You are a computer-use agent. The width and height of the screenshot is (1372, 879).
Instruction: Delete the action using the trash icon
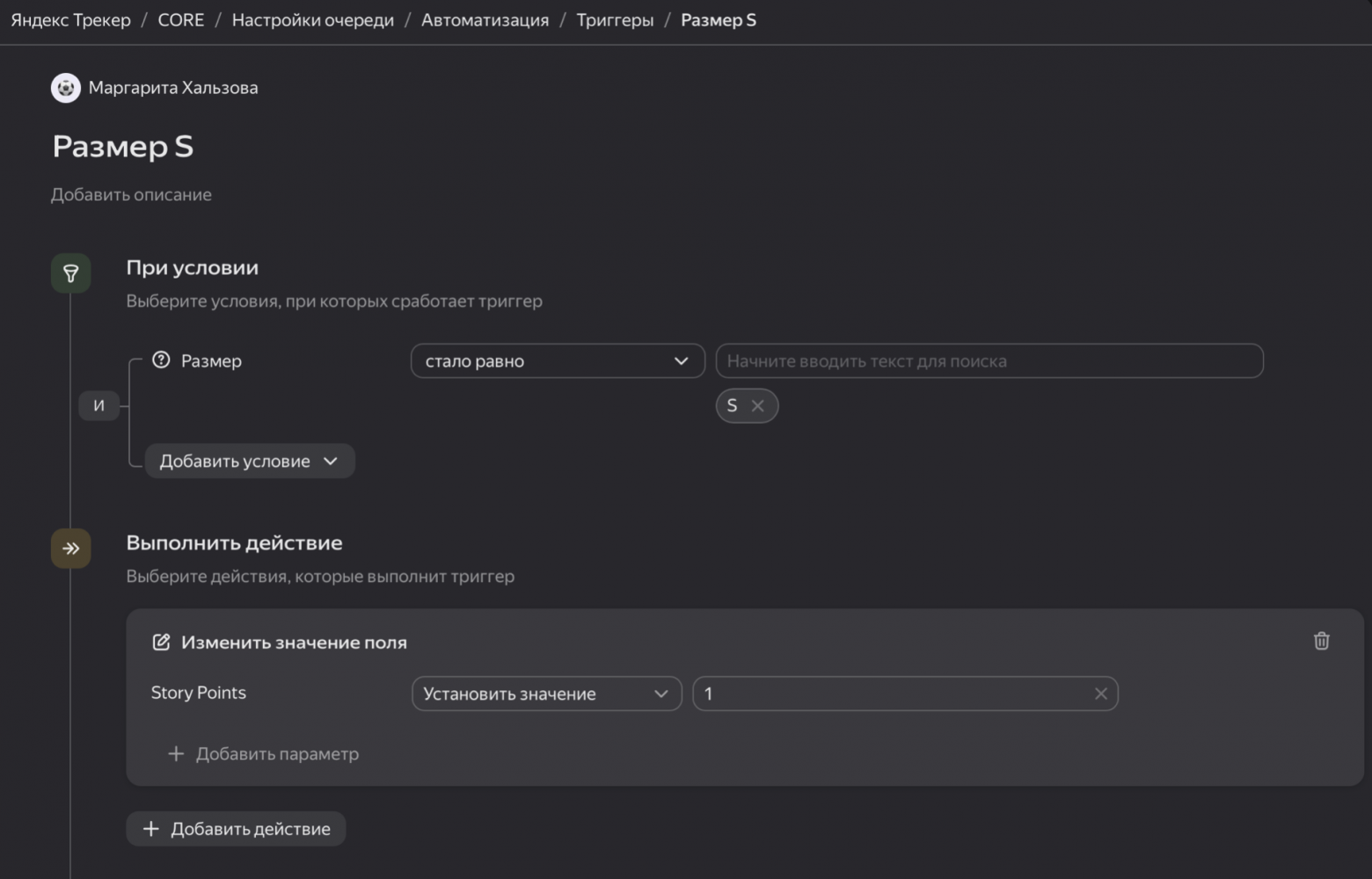coord(1321,642)
